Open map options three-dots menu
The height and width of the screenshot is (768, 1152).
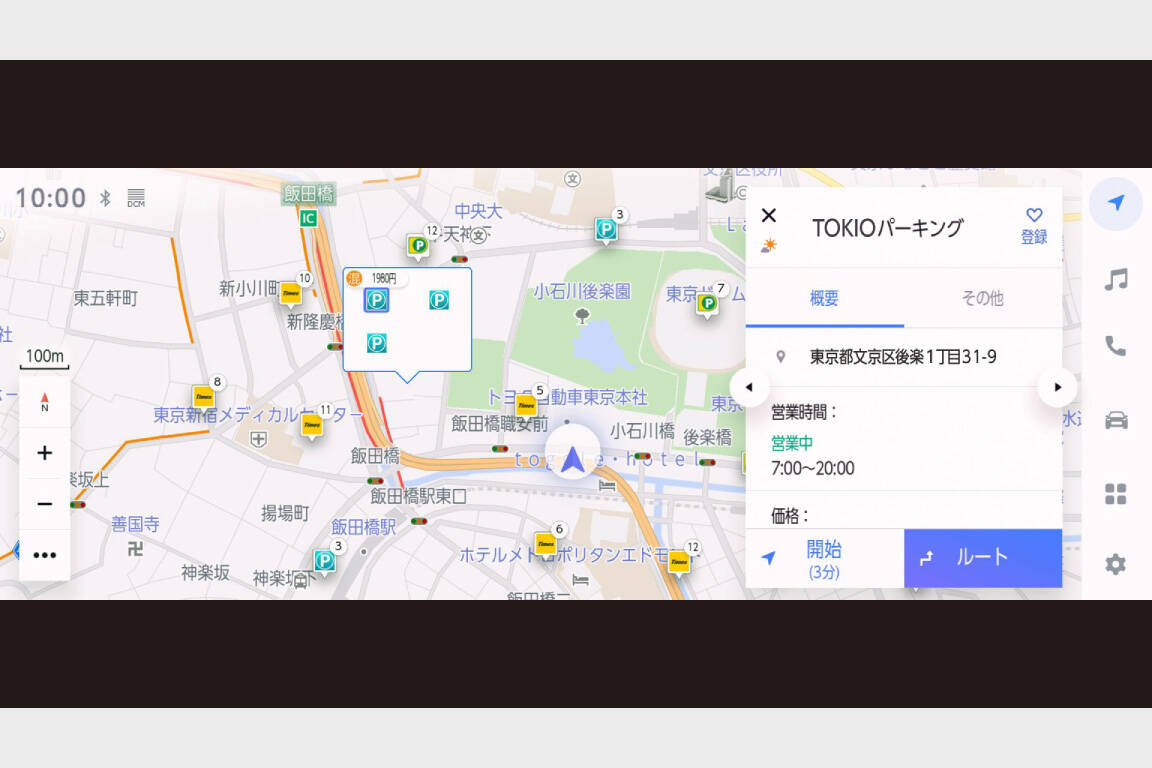pyautogui.click(x=45, y=555)
